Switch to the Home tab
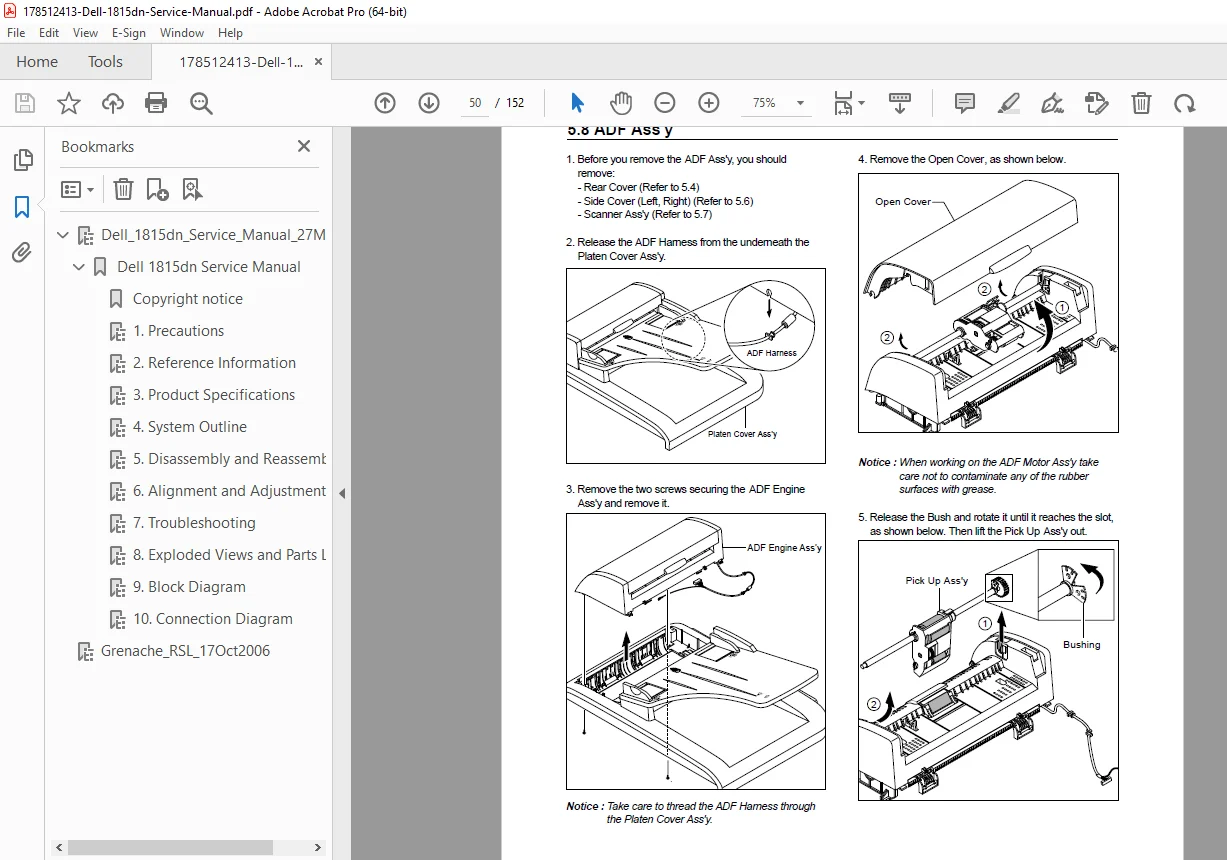The image size is (1227, 860). click(37, 62)
